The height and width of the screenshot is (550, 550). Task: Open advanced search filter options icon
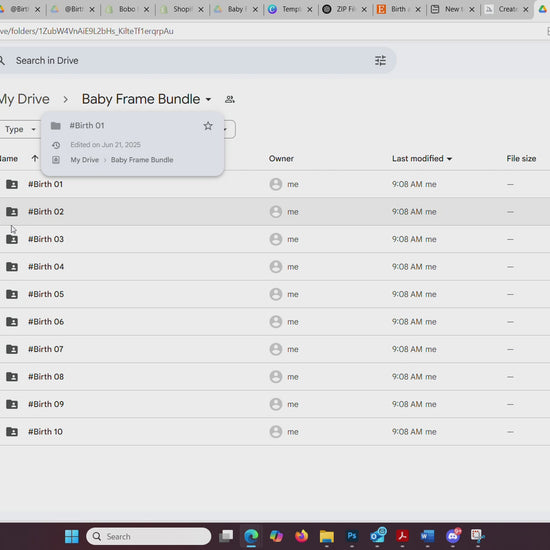pos(380,61)
